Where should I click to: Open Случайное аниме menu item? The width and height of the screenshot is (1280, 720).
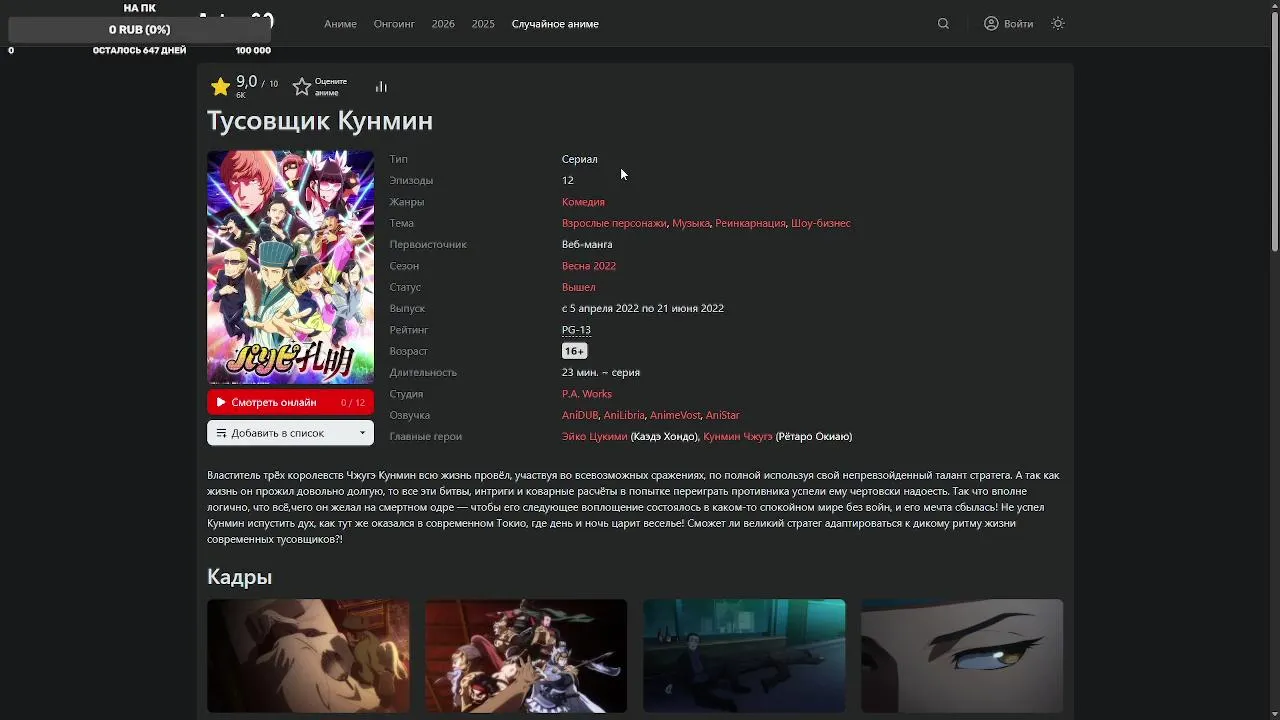(x=555, y=24)
